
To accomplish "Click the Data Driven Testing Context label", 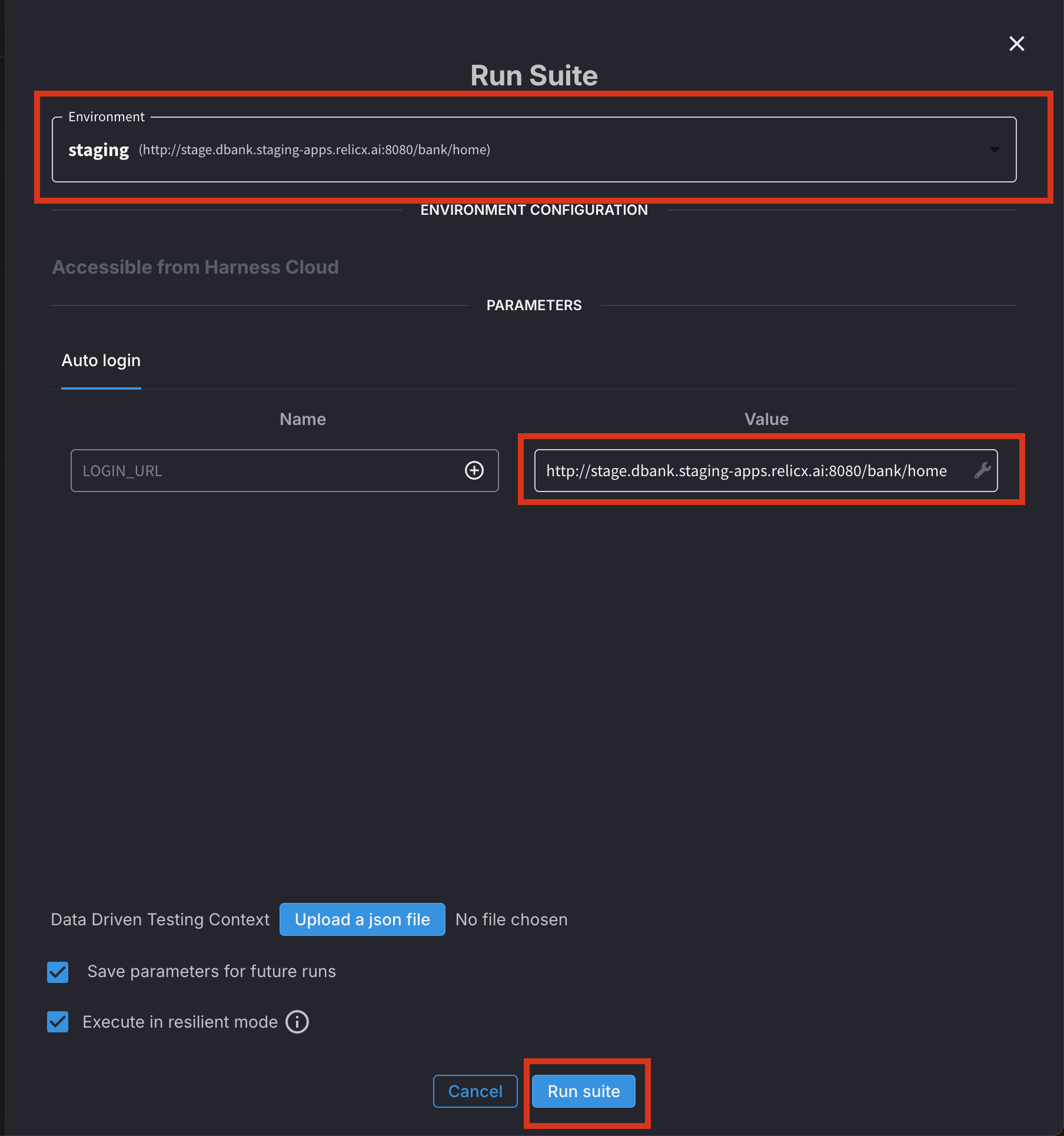I will 159,919.
